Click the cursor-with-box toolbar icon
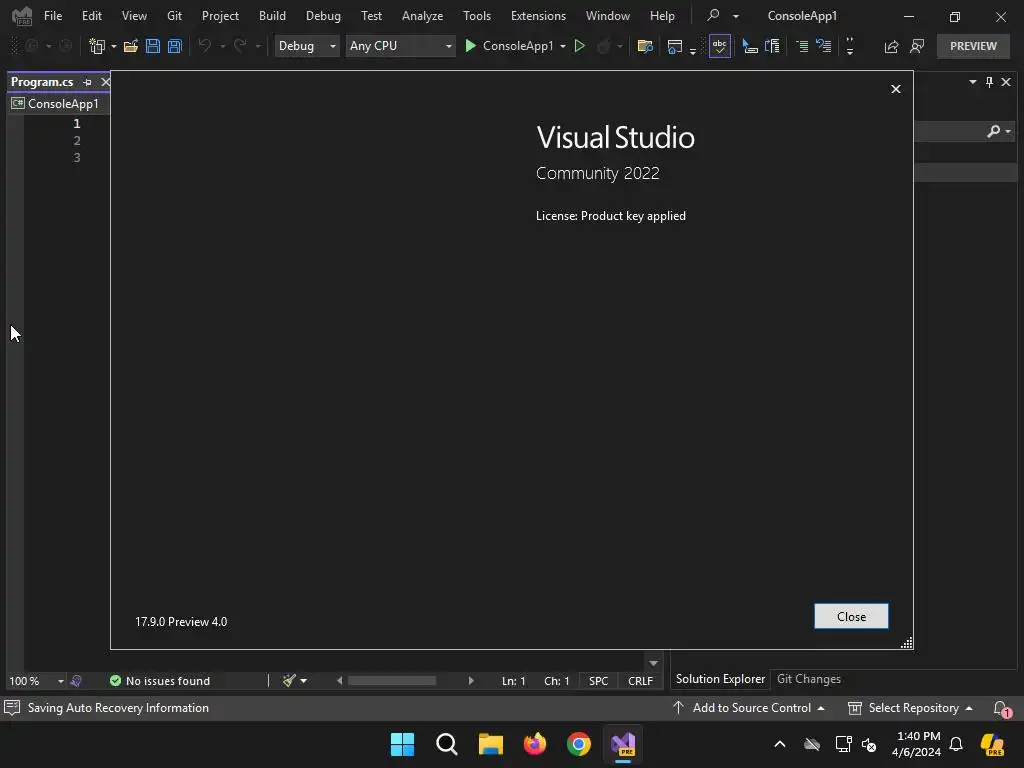The width and height of the screenshot is (1024, 768). point(750,46)
